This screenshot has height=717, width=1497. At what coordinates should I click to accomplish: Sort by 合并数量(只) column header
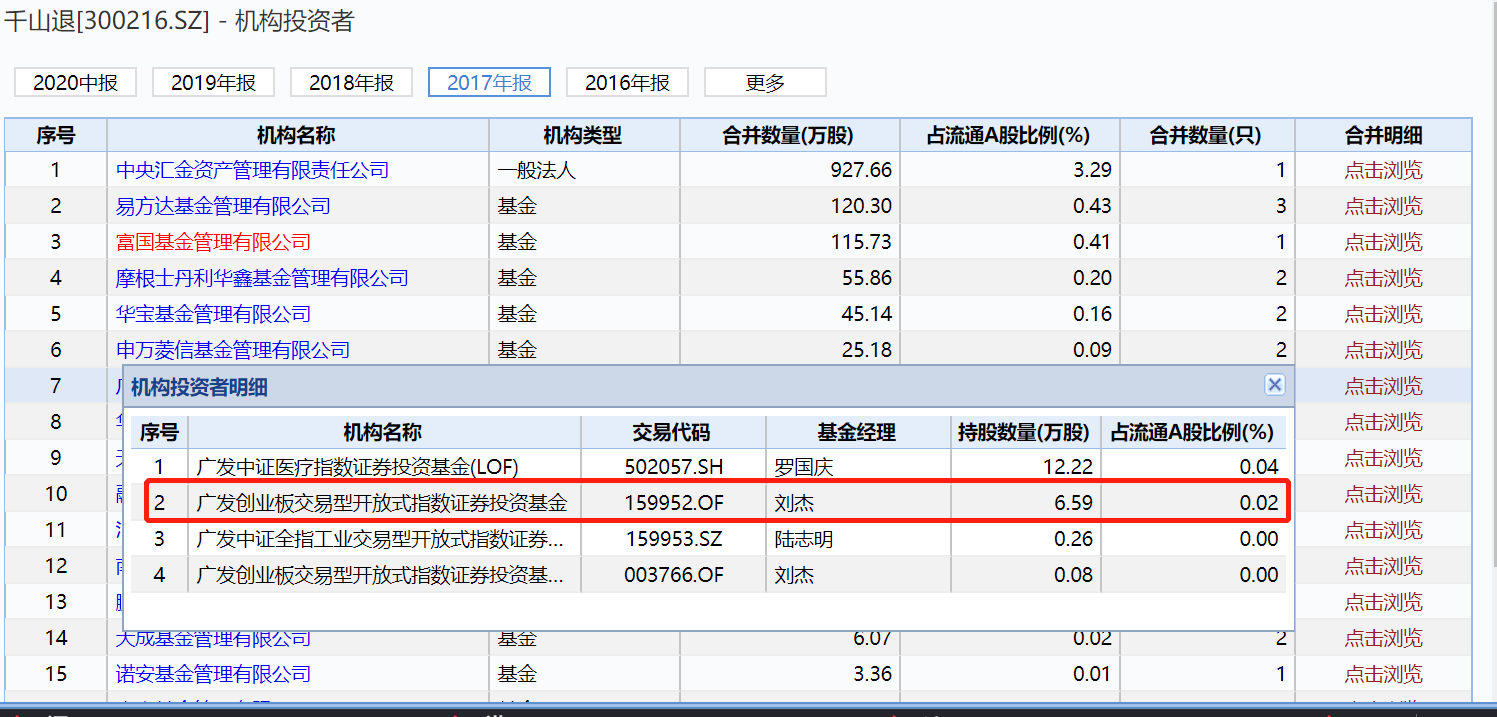1207,135
